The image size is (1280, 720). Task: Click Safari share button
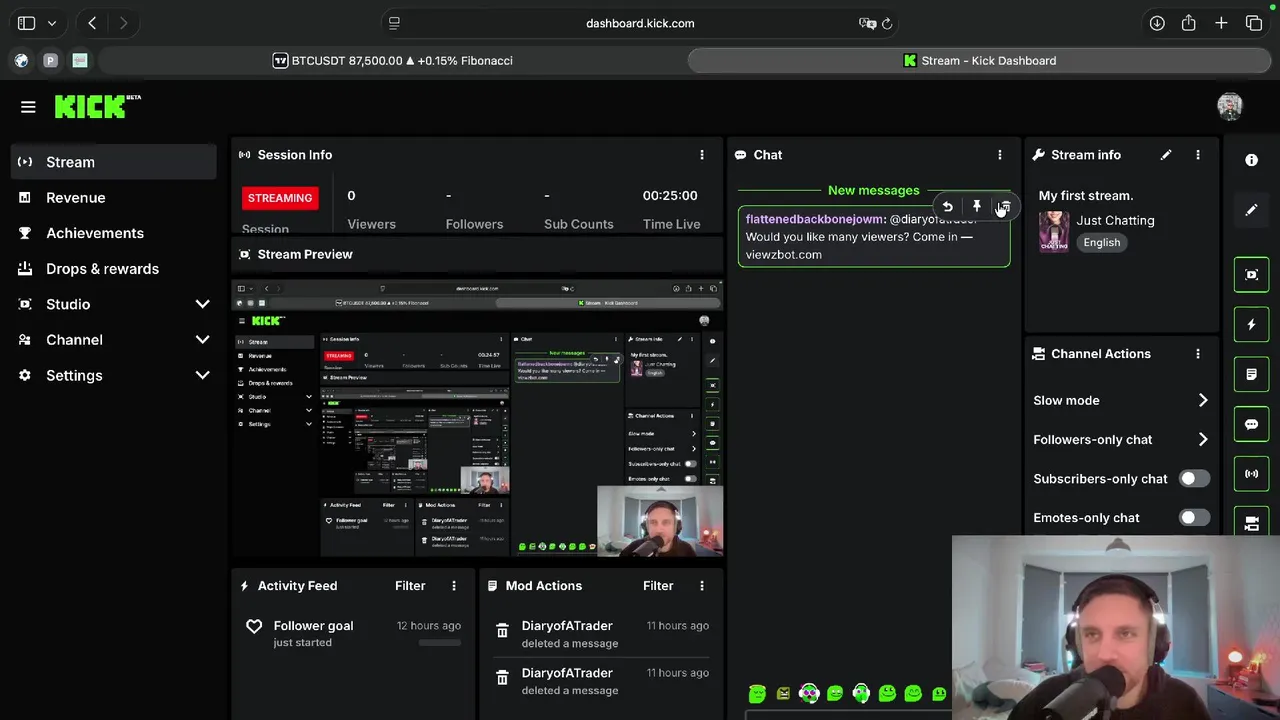(x=1189, y=23)
